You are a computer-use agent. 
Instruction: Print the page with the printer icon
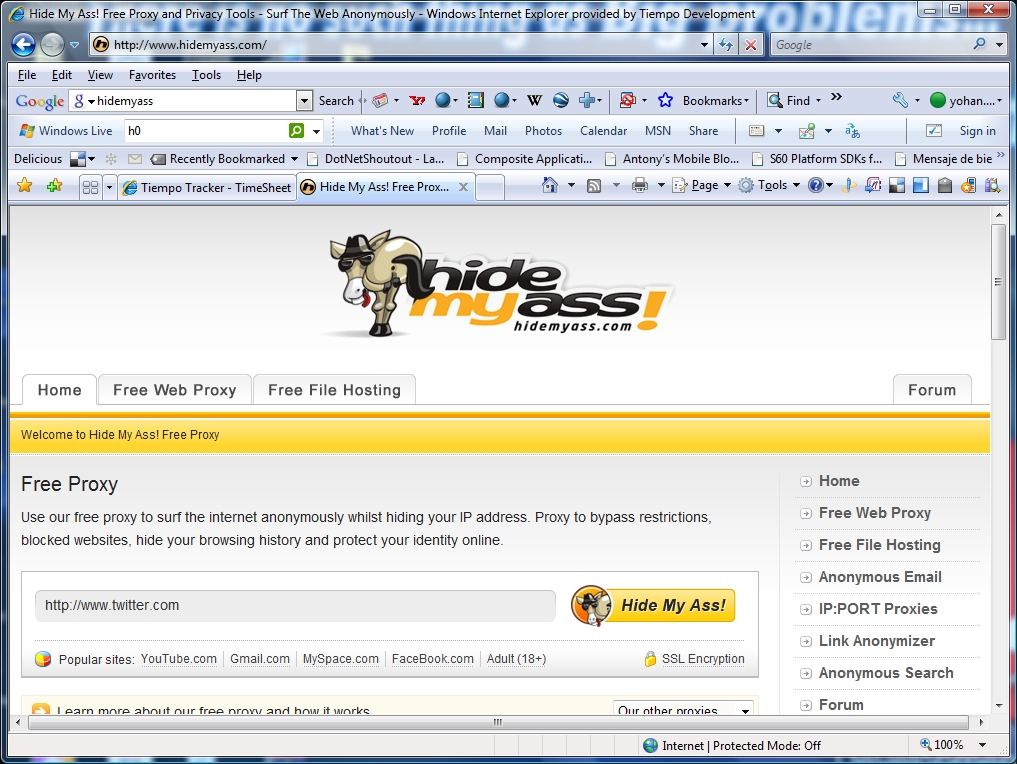pos(640,185)
